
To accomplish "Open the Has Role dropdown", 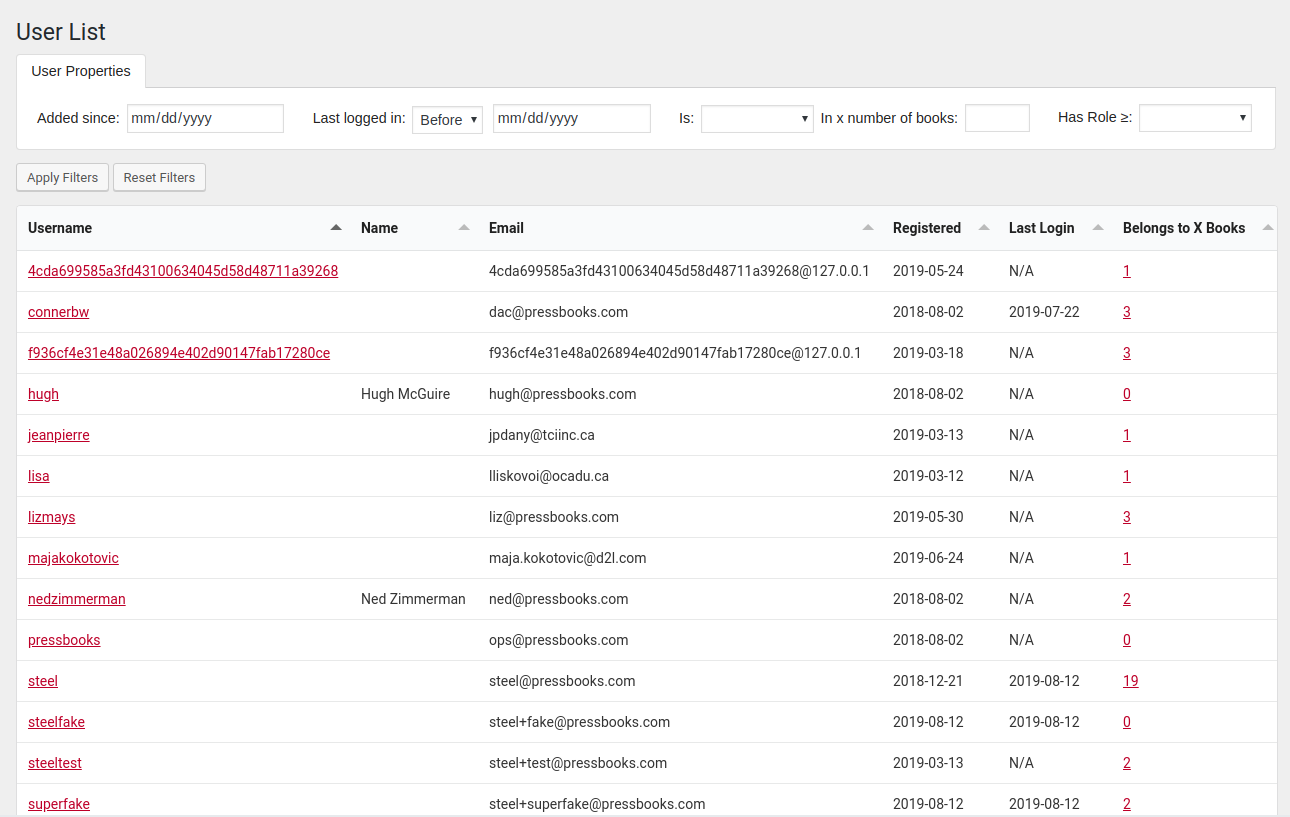I will click(x=1195, y=118).
